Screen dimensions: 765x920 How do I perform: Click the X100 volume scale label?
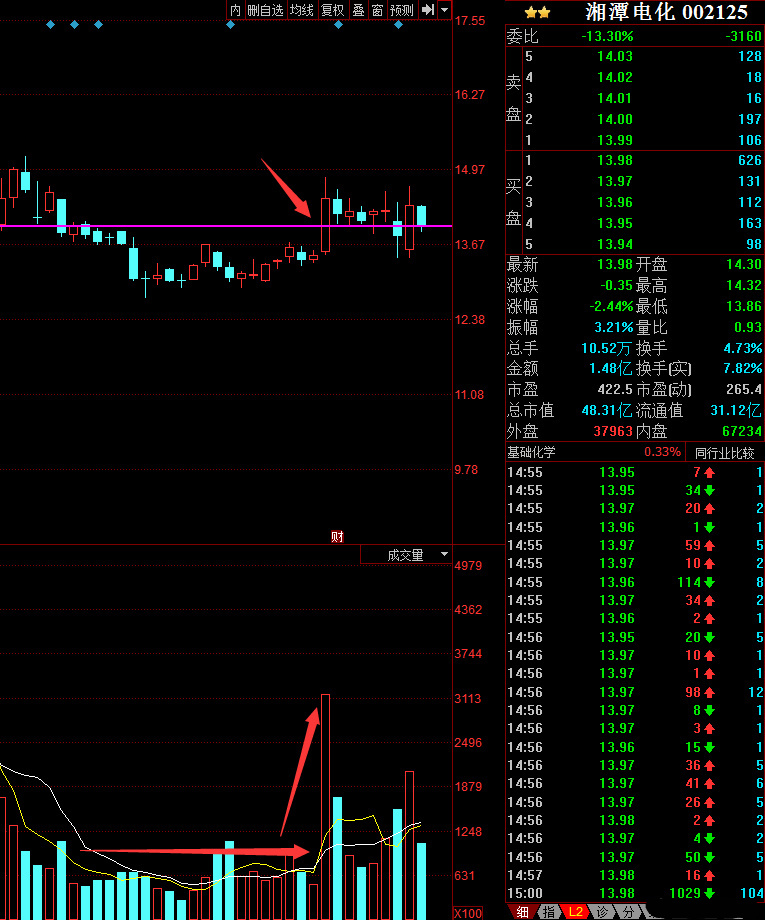468,913
